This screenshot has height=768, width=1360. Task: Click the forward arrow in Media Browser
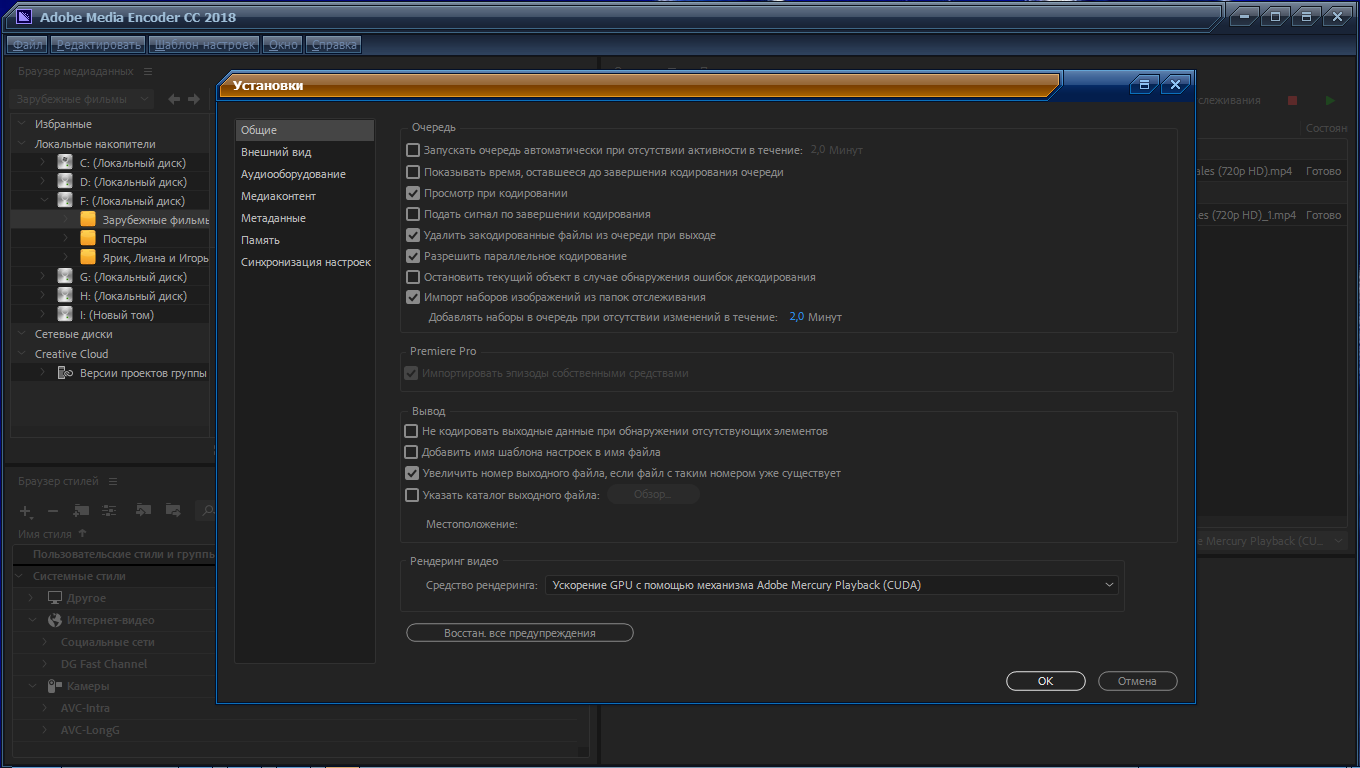point(194,99)
